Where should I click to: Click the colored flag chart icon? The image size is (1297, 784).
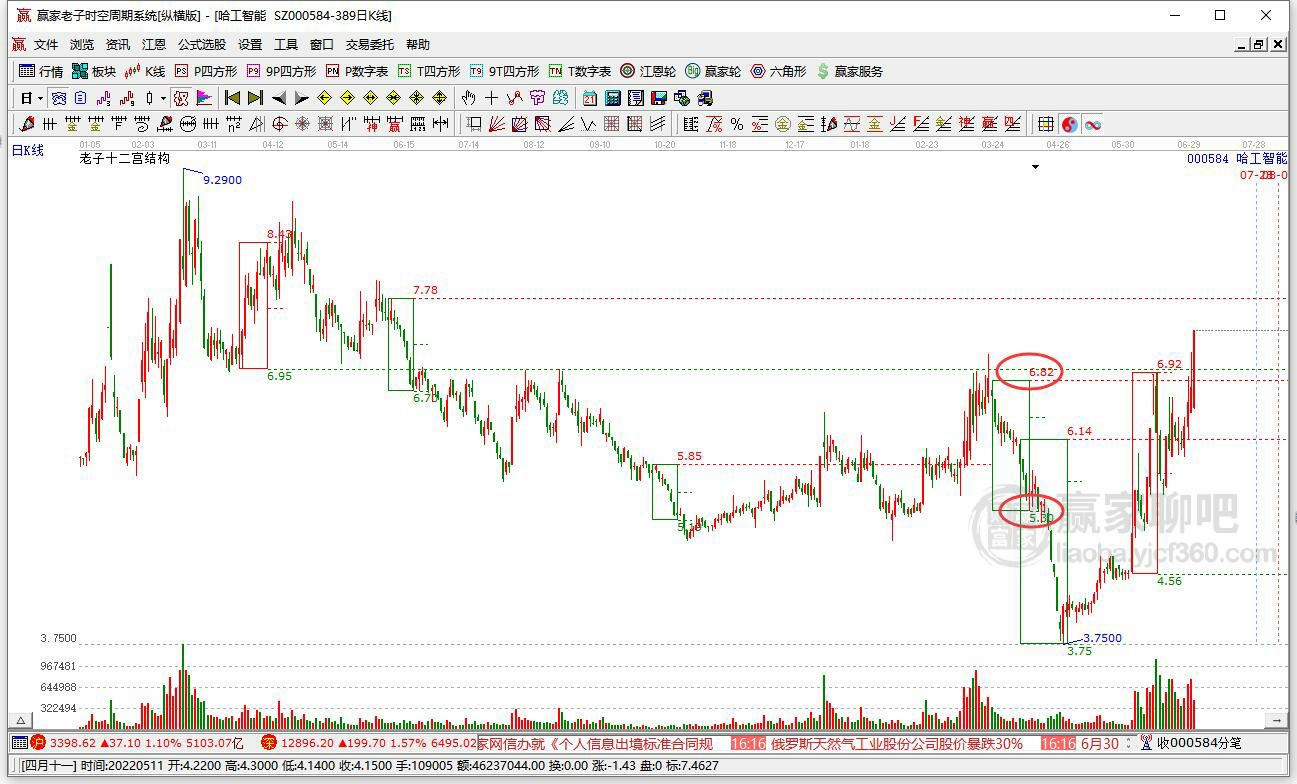[204, 98]
